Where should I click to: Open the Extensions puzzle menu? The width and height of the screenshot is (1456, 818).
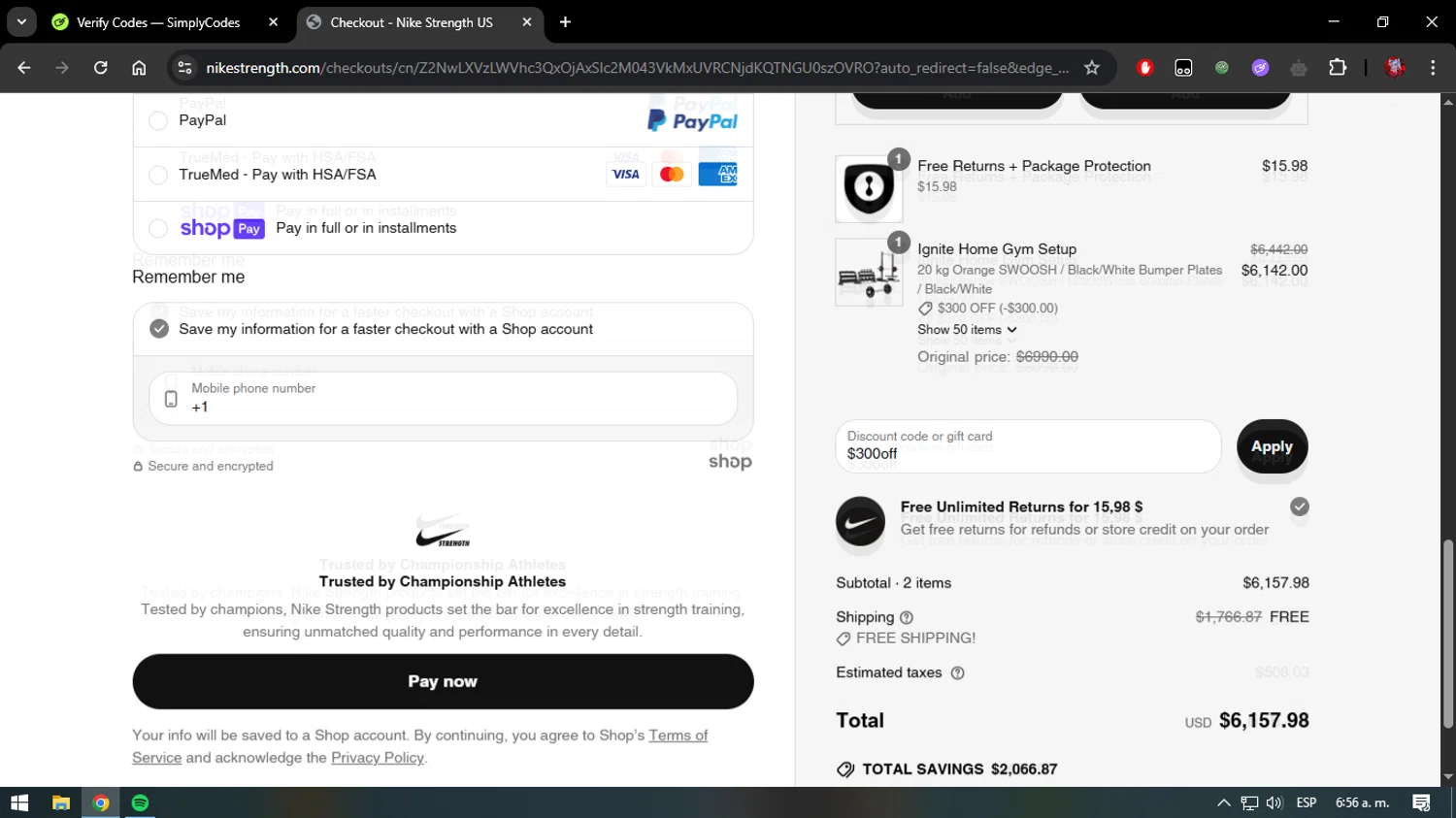(x=1338, y=68)
